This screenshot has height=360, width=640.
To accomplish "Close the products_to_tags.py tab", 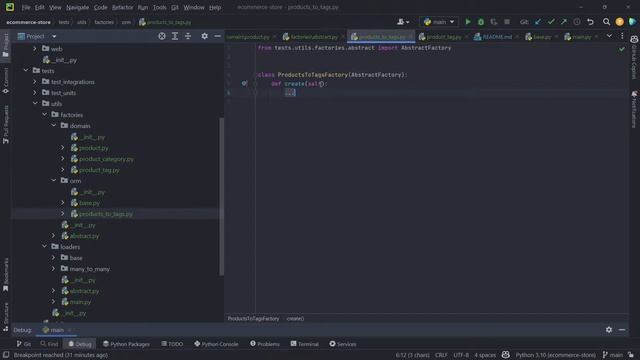I will point(410,37).
